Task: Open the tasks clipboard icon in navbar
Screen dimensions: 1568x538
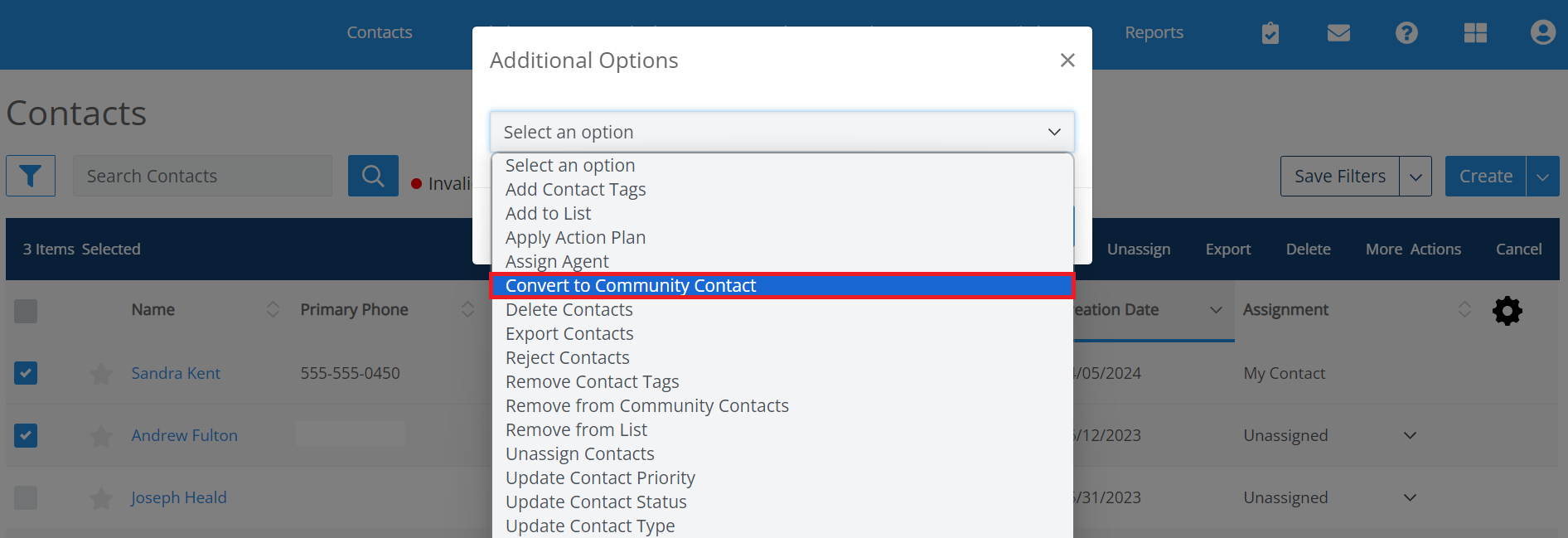Action: coord(1270,32)
